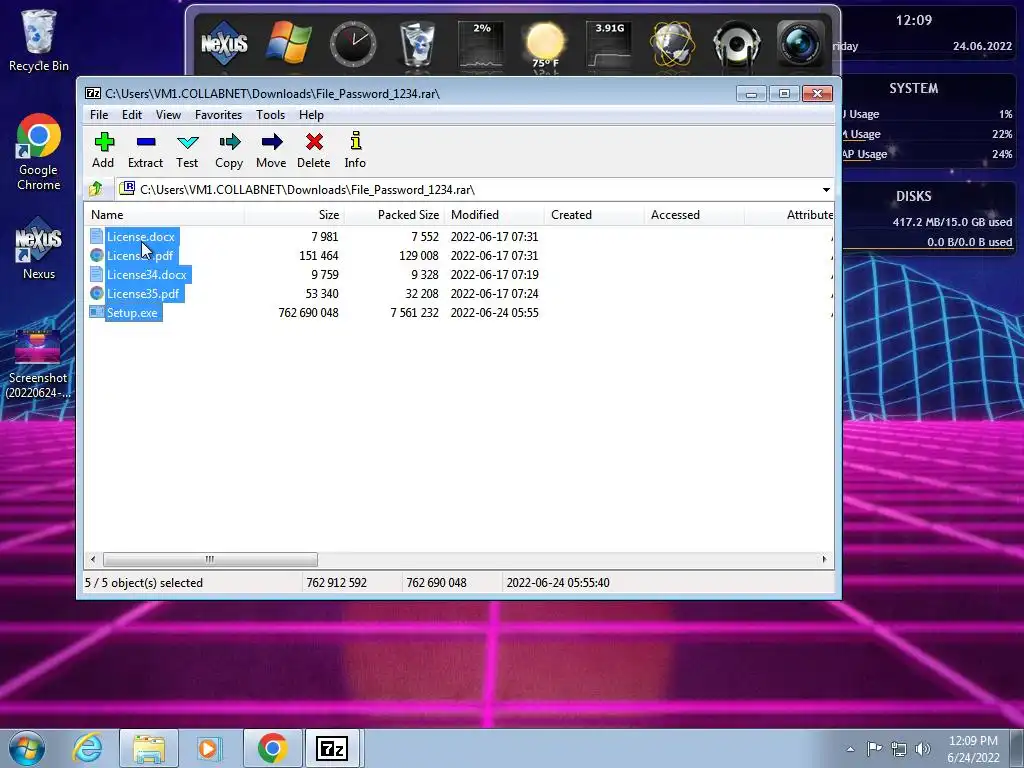Click the clock icon in dock

[353, 44]
